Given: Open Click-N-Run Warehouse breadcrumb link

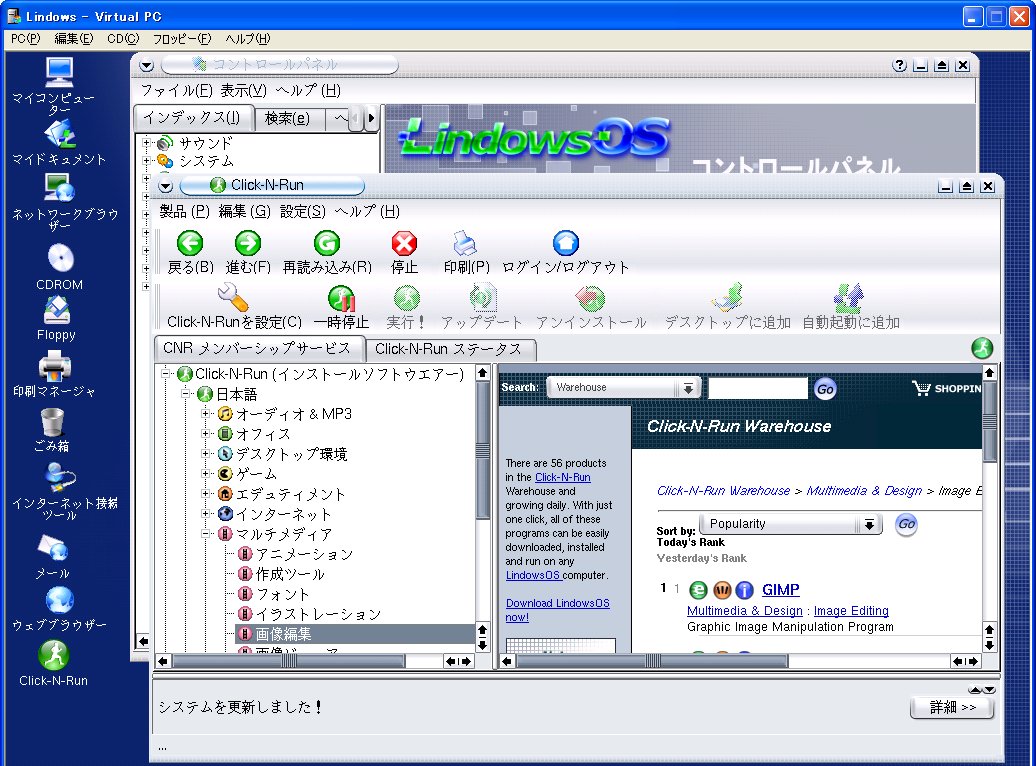Looking at the screenshot, I should click(x=723, y=490).
